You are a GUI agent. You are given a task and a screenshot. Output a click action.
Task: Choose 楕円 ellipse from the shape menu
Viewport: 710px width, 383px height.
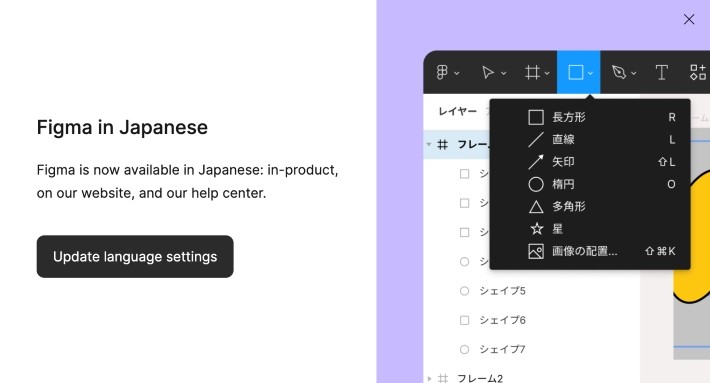point(590,184)
